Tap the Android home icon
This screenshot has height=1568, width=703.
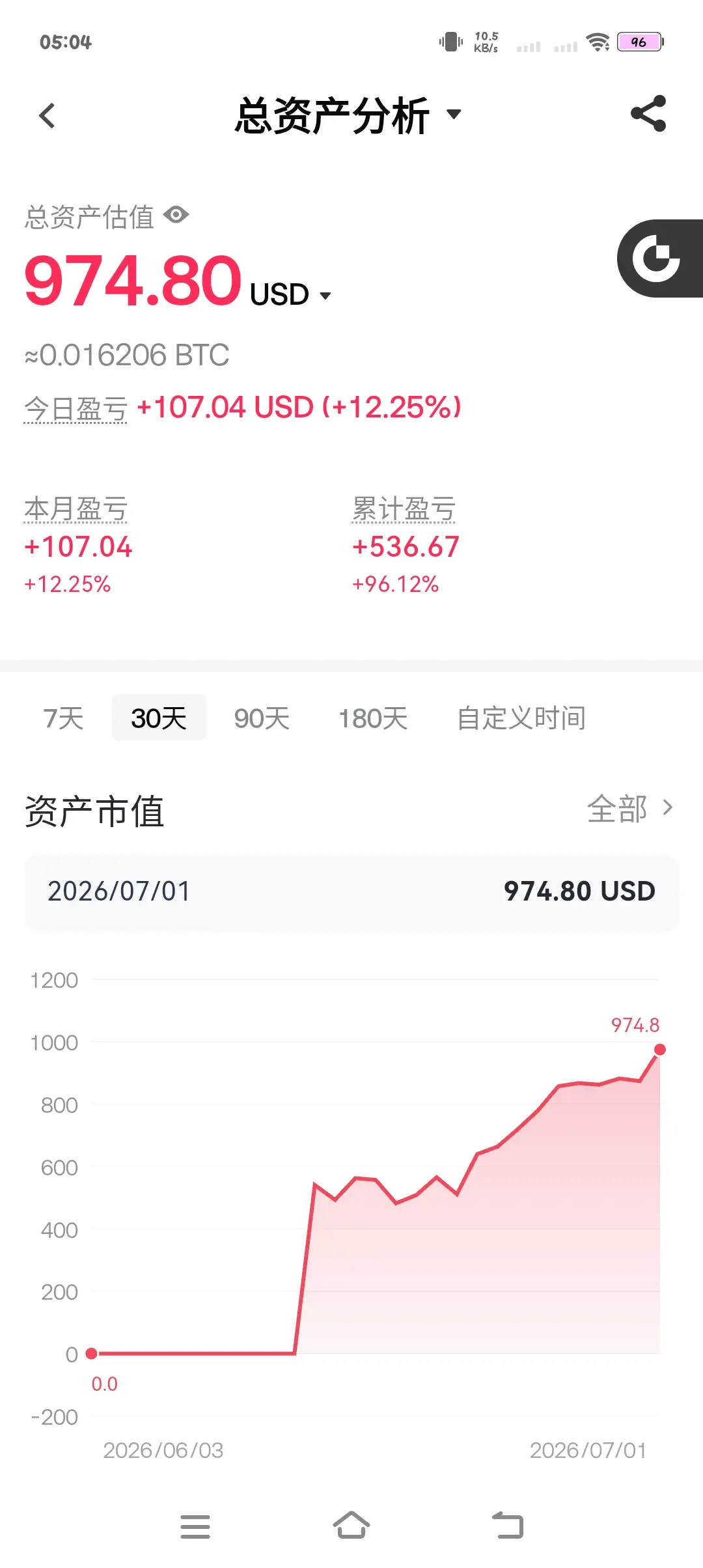[x=351, y=1525]
